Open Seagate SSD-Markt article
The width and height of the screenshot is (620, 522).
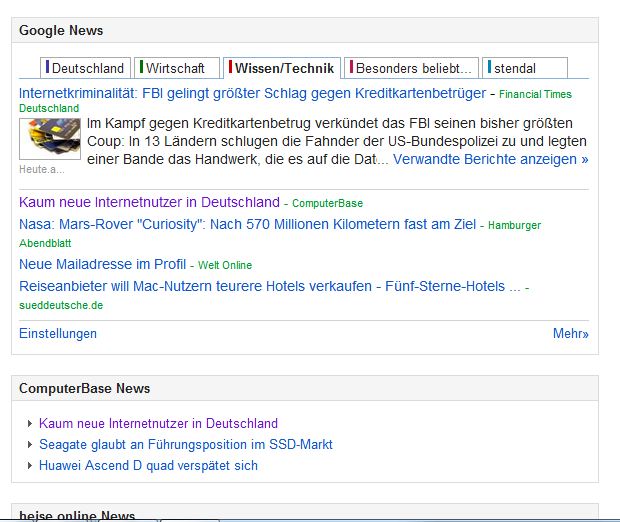pos(186,444)
